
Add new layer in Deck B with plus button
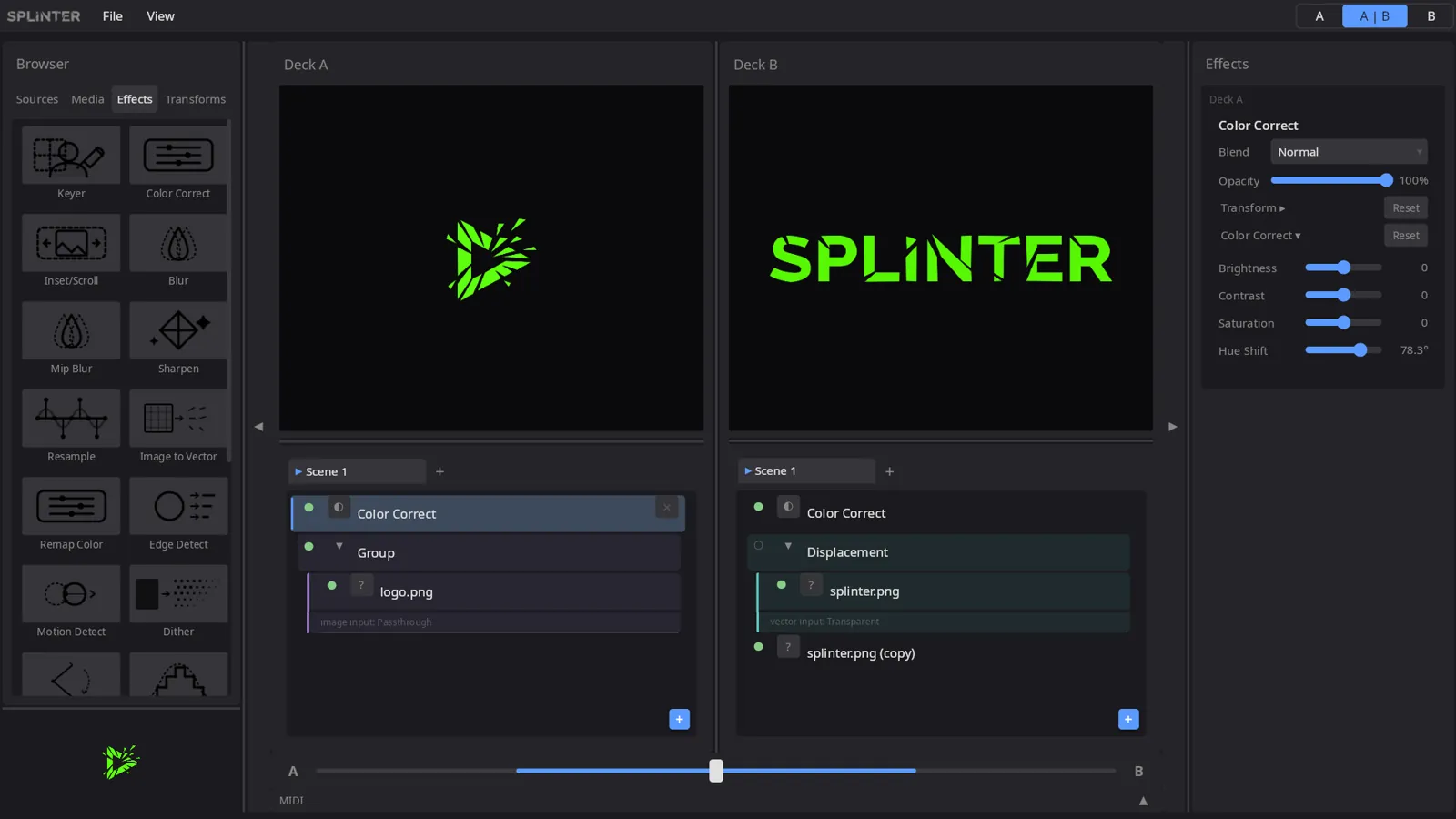click(x=1128, y=719)
